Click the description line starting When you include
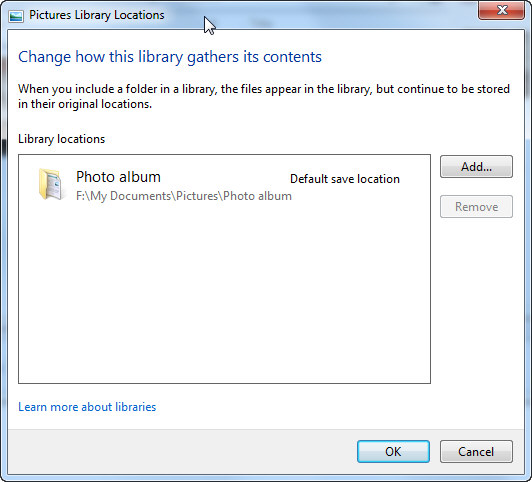 point(264,89)
